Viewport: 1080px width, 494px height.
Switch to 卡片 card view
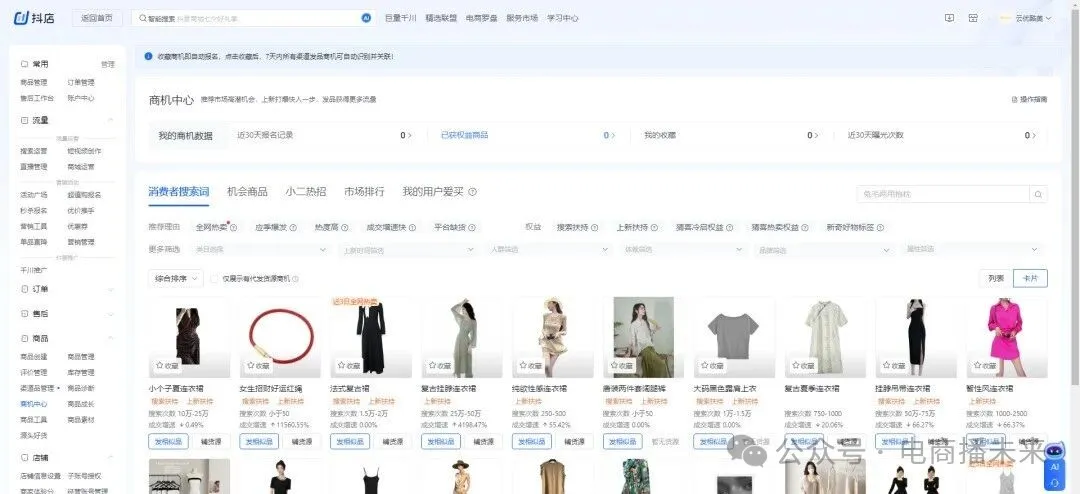tap(1030, 278)
